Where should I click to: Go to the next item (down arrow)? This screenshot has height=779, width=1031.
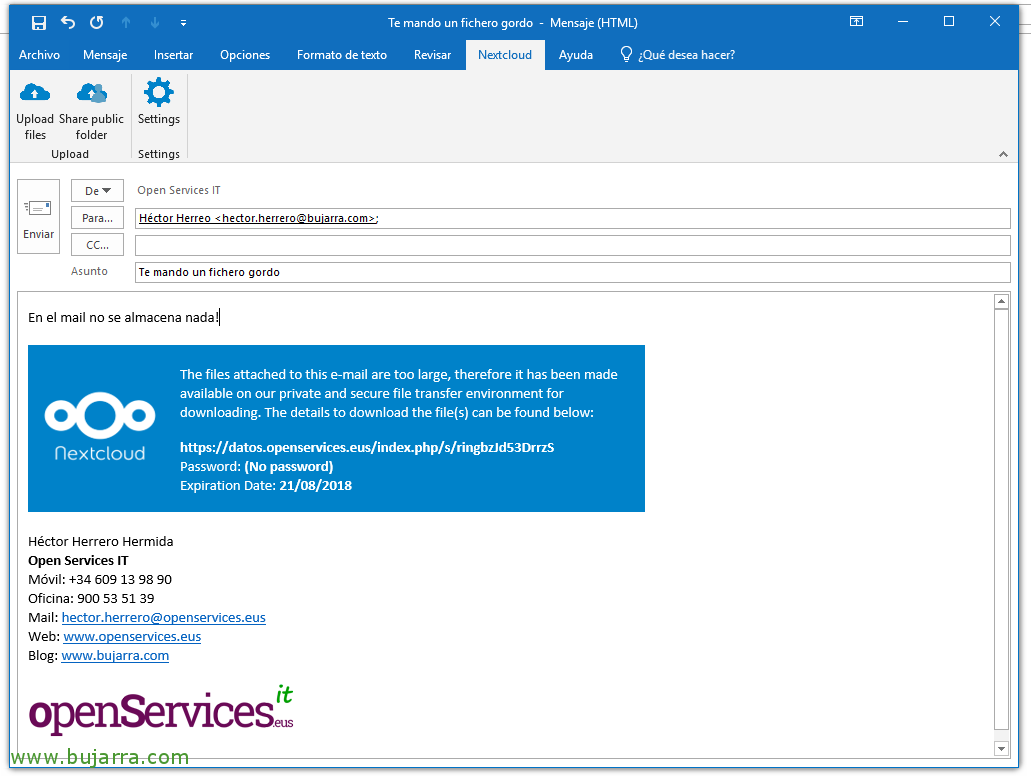155,23
